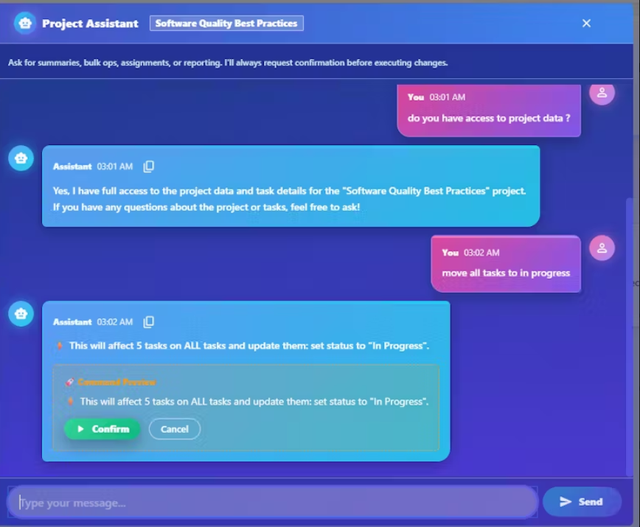The height and width of the screenshot is (527, 640).
Task: Copy the 03:01 AM assistant message
Action: [x=149, y=167]
